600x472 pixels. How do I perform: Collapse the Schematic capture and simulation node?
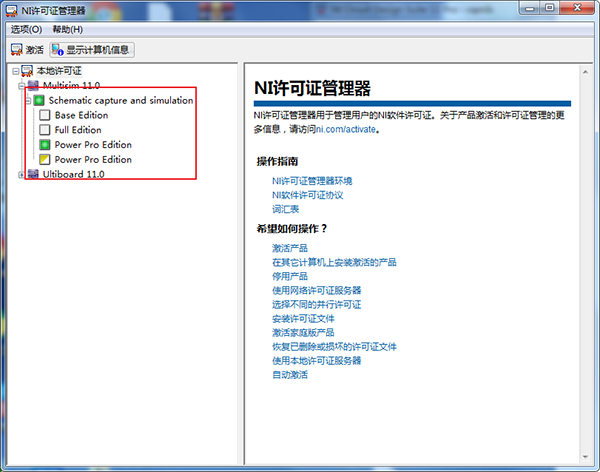tap(28, 101)
